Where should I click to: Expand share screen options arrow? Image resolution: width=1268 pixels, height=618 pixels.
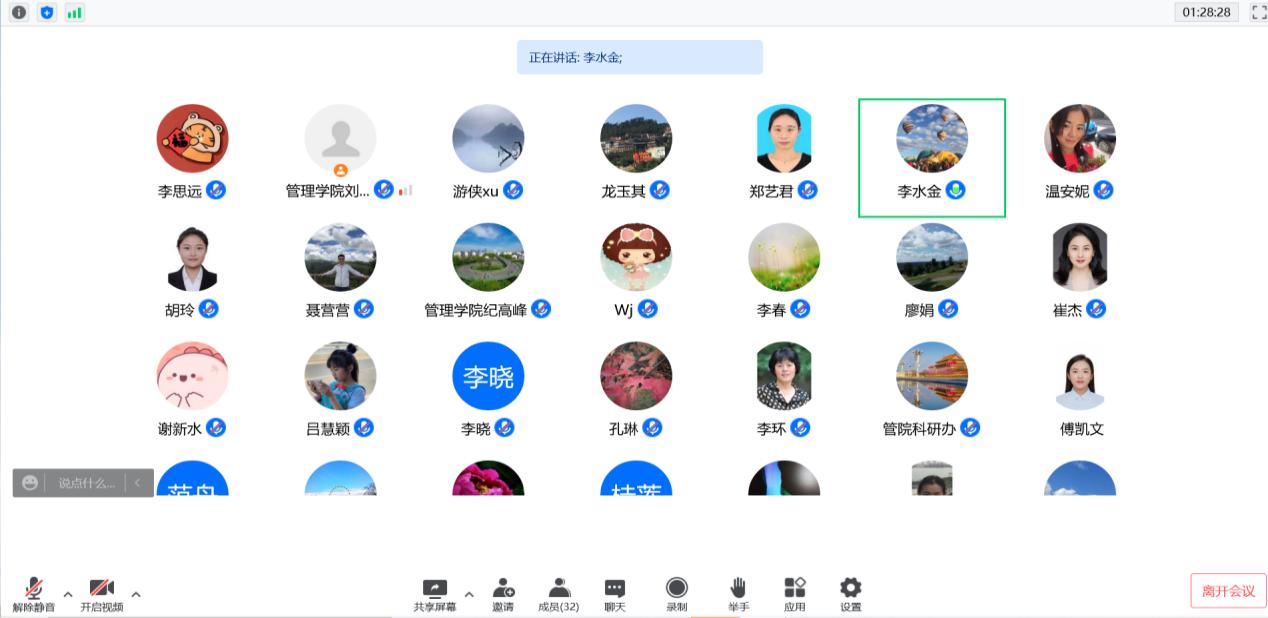click(x=469, y=594)
